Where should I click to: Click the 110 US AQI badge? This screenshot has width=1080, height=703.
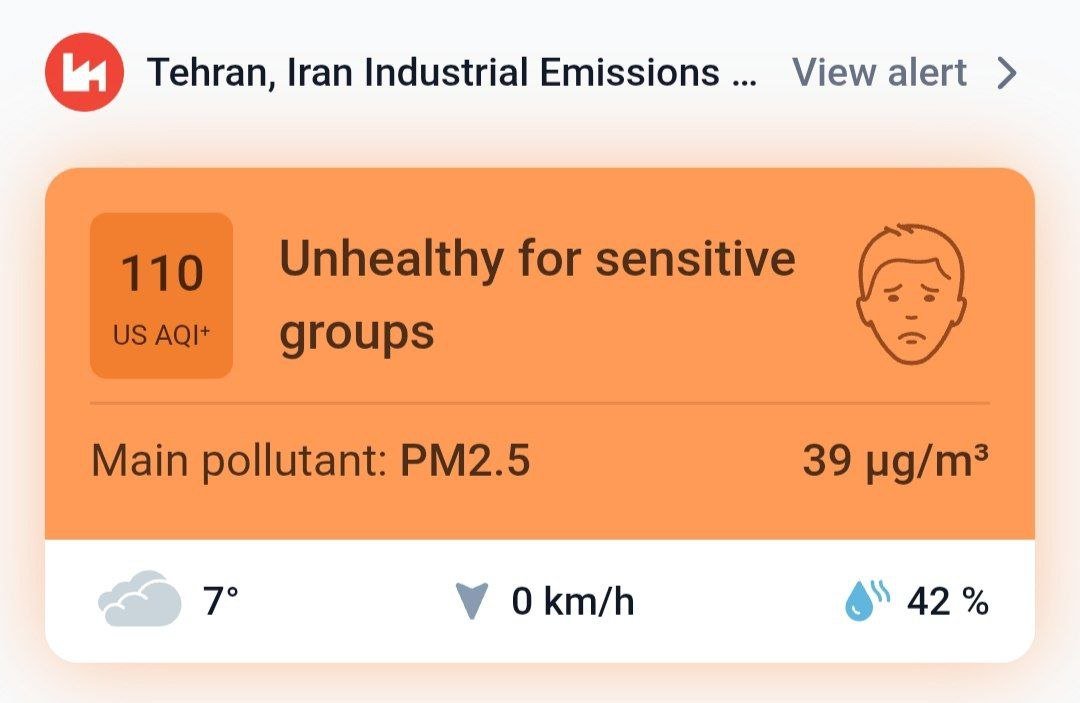161,296
